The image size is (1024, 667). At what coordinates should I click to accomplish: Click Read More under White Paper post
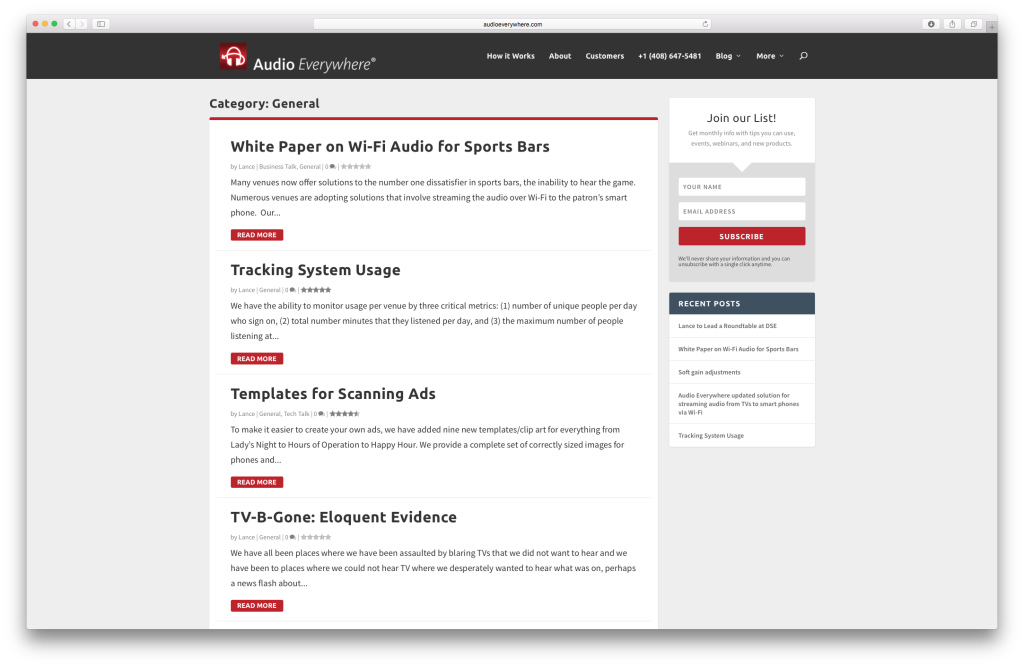pyautogui.click(x=257, y=235)
